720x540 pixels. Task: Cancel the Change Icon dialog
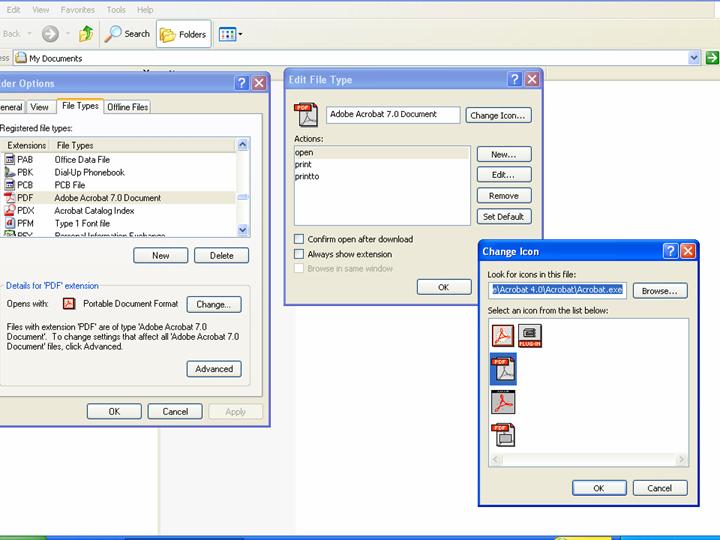pos(660,488)
